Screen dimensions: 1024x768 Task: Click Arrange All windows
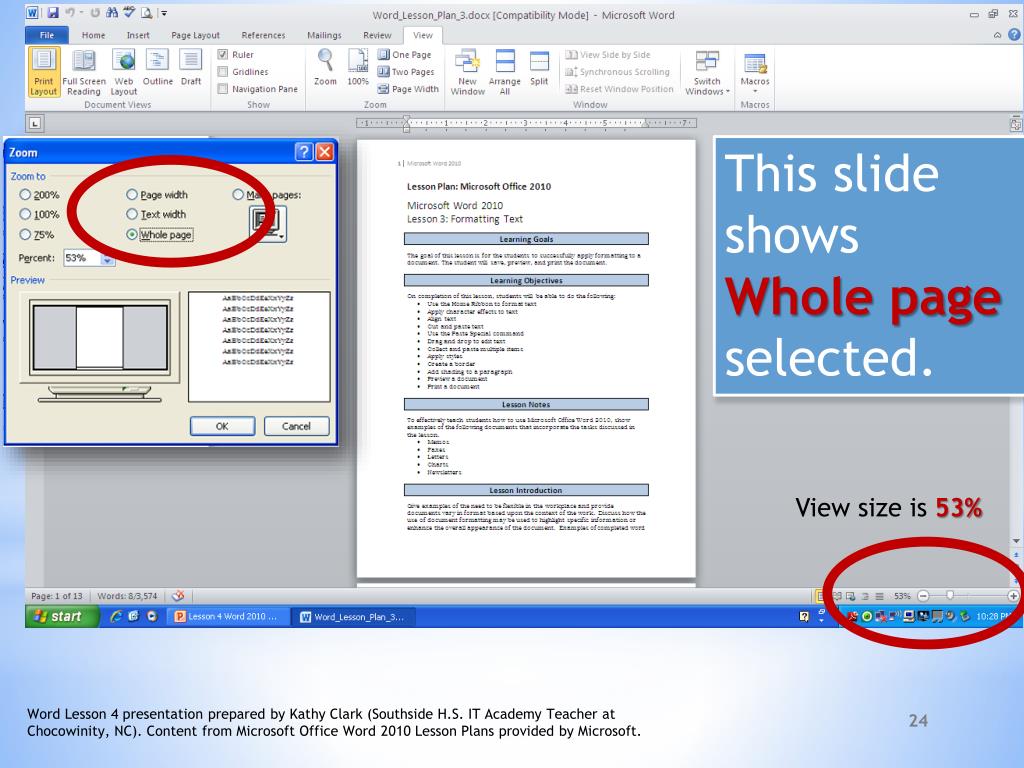(505, 72)
